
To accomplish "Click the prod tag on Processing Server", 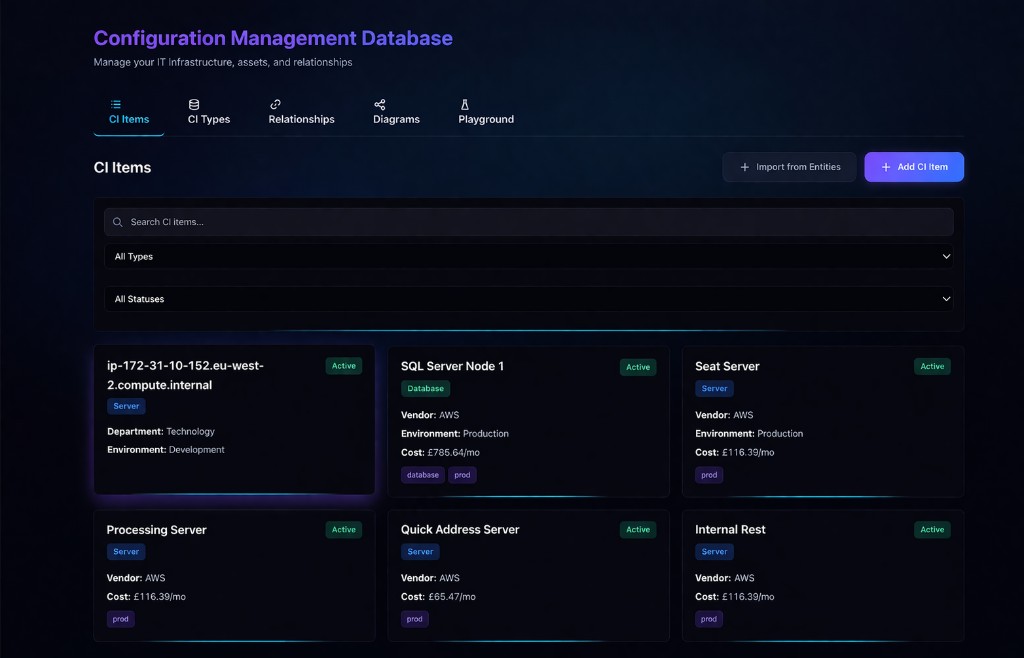I will click(x=121, y=619).
